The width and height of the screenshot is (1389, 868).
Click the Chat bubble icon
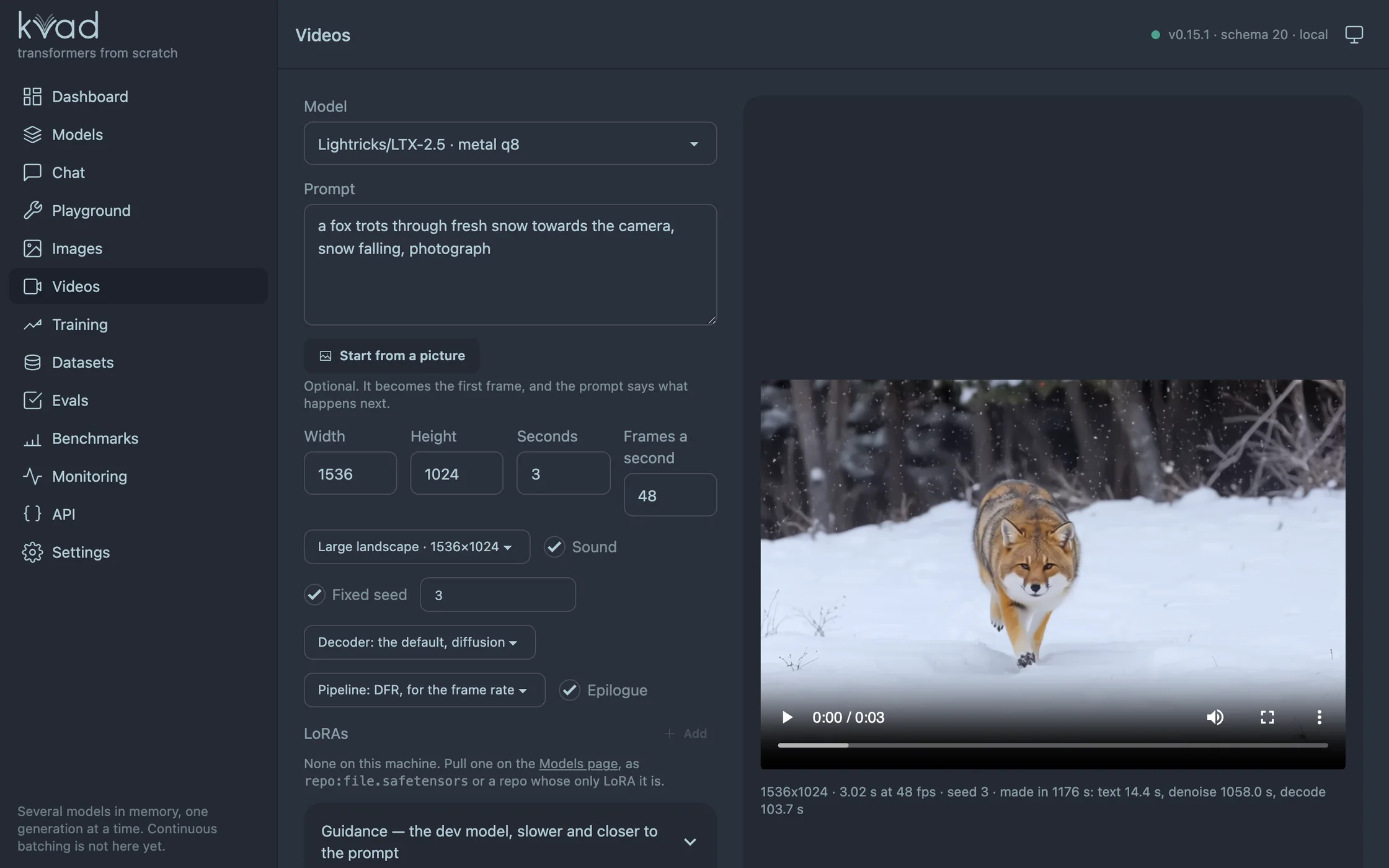click(32, 172)
